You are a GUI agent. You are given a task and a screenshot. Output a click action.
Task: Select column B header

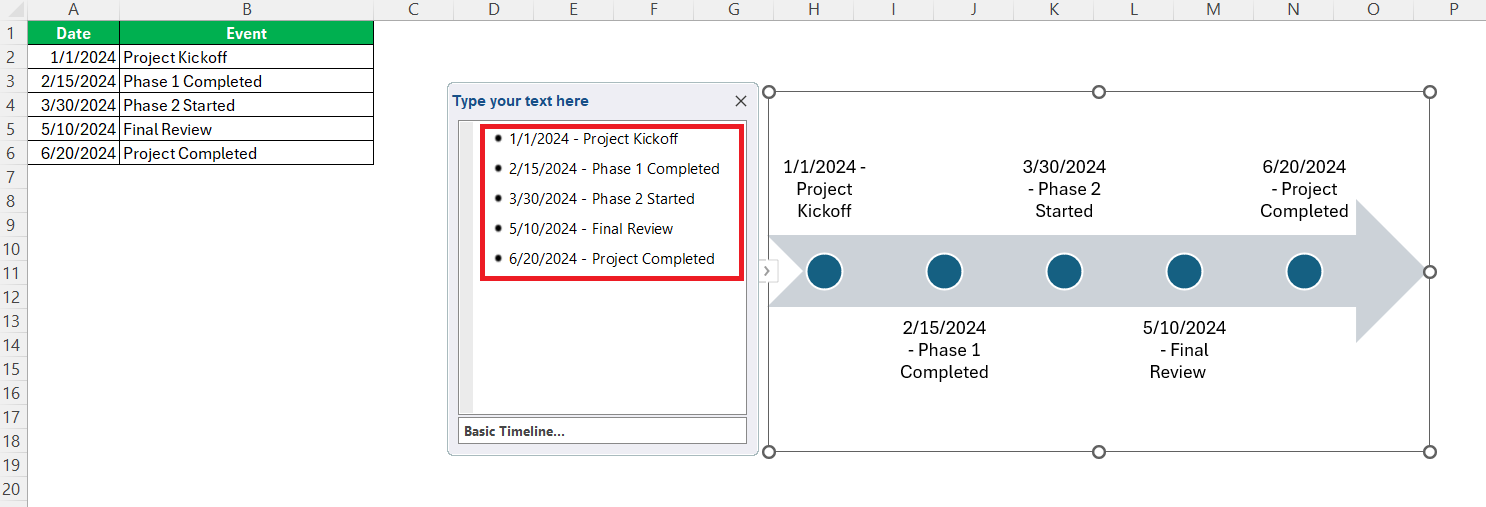point(246,9)
